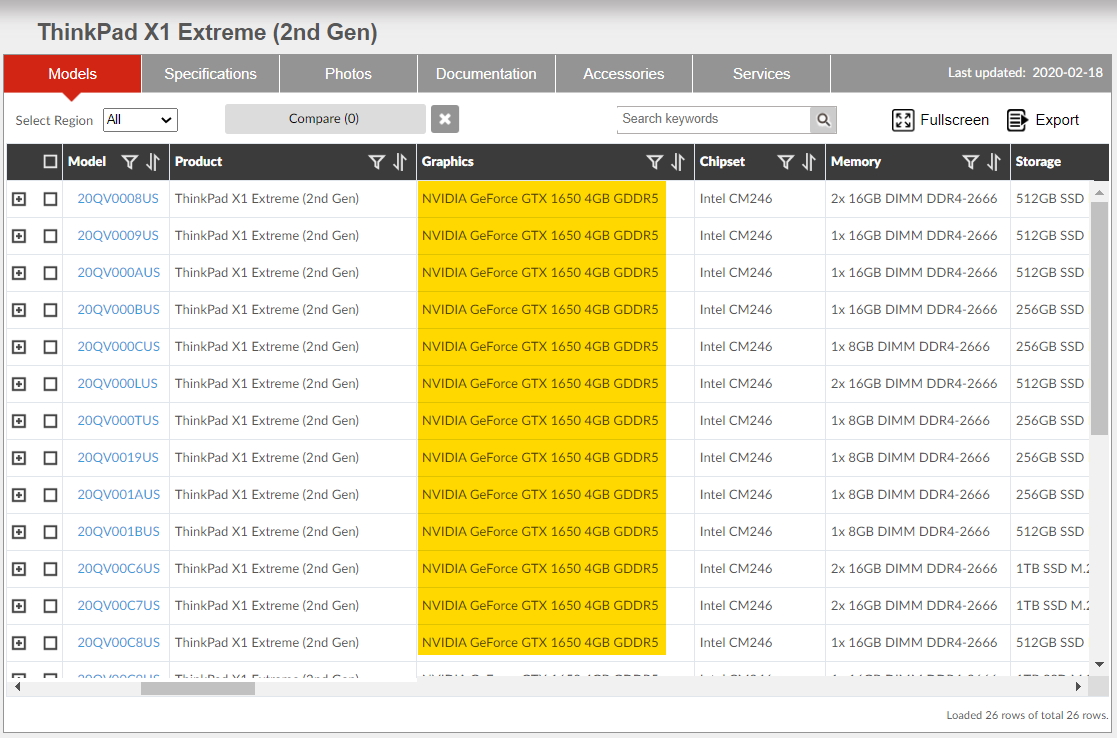This screenshot has height=738, width=1117.
Task: Follow the 20QV000TUS model link
Action: click(118, 421)
